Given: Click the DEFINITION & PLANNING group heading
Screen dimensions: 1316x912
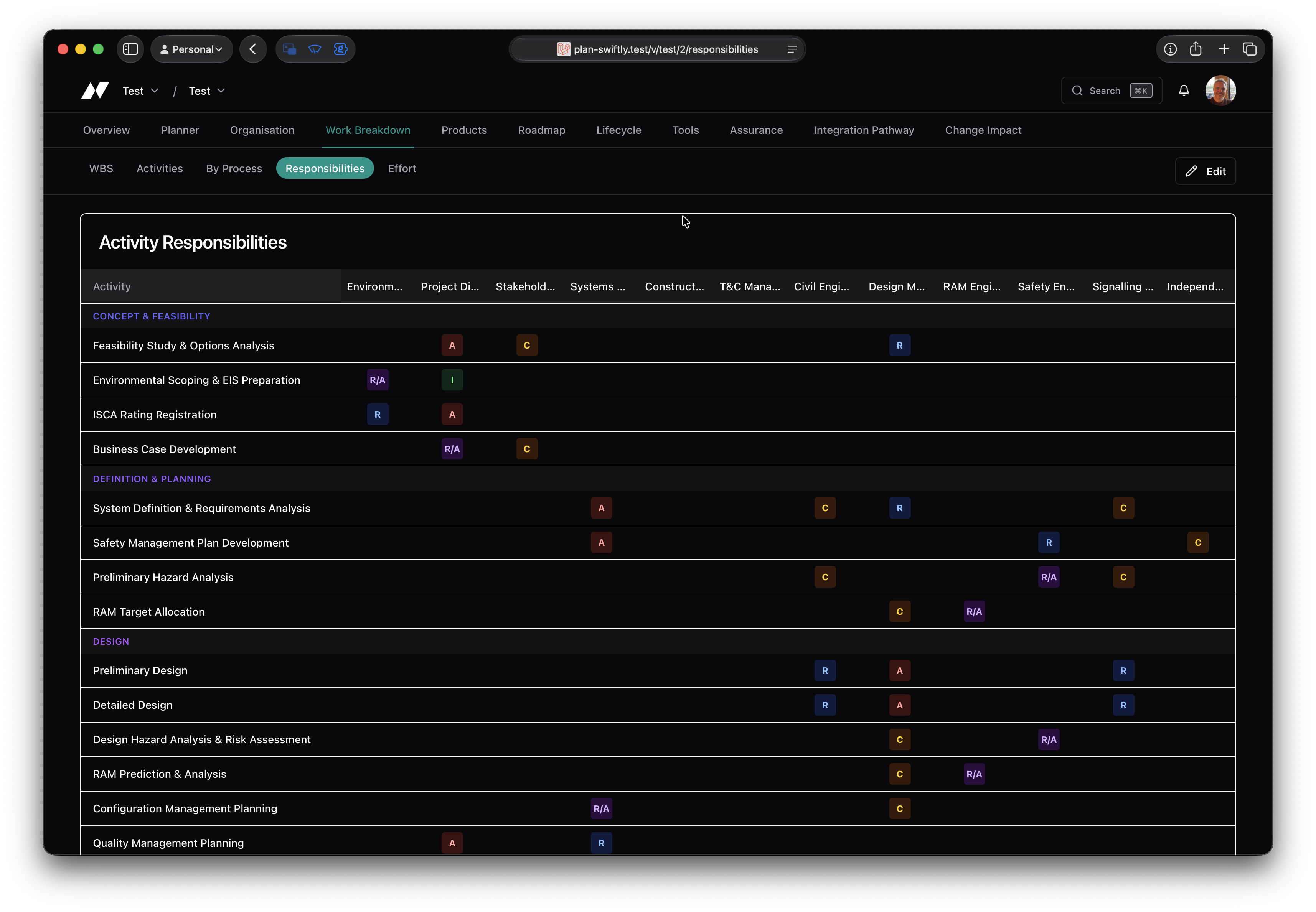Looking at the screenshot, I should click(x=152, y=479).
